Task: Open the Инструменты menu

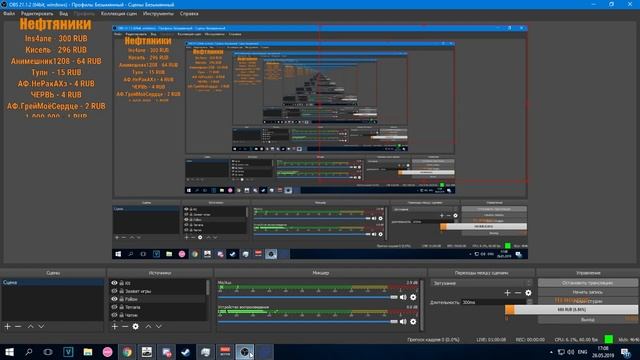Action: (x=158, y=13)
